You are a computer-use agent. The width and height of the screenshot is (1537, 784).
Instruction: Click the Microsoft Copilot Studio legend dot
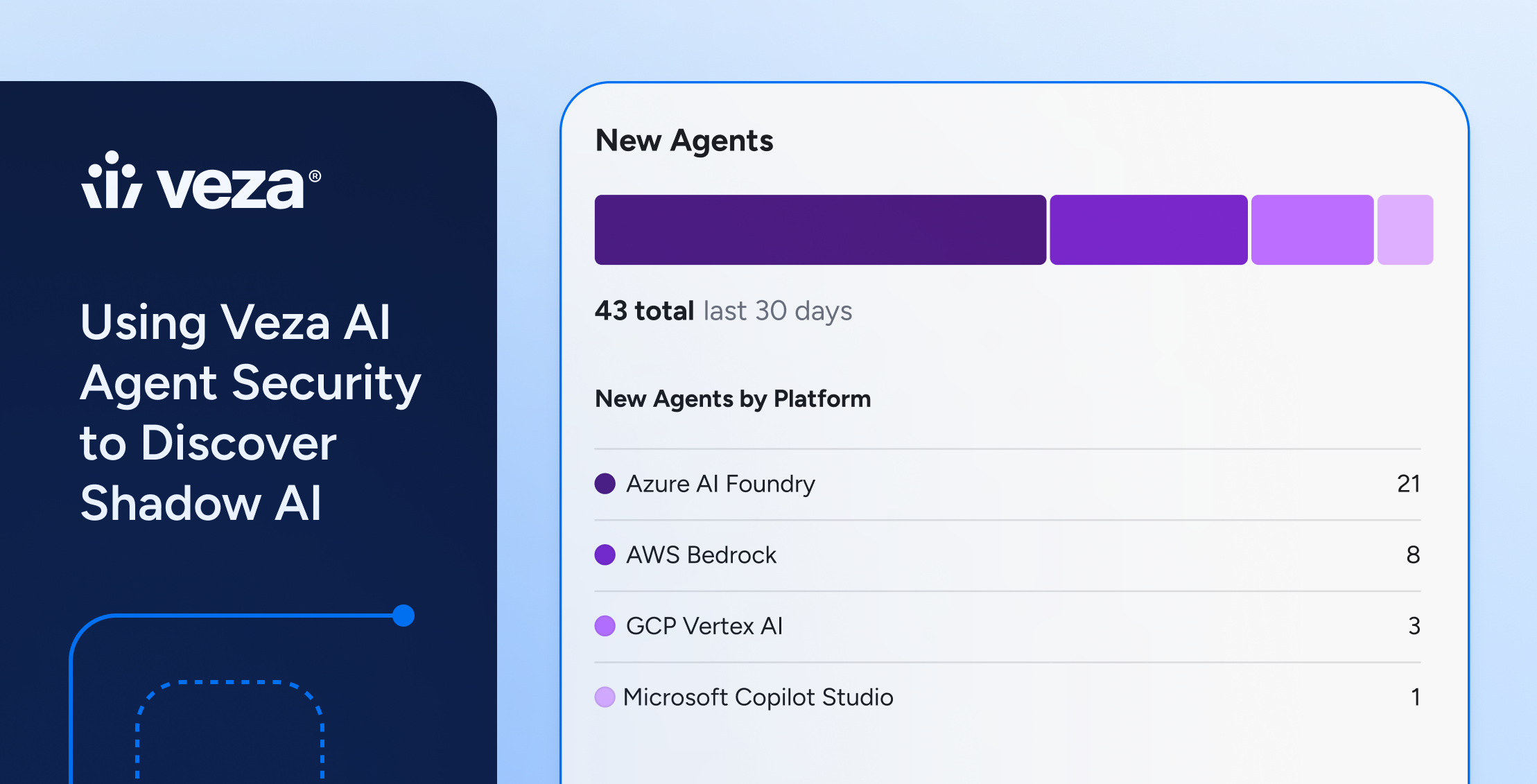coord(605,697)
